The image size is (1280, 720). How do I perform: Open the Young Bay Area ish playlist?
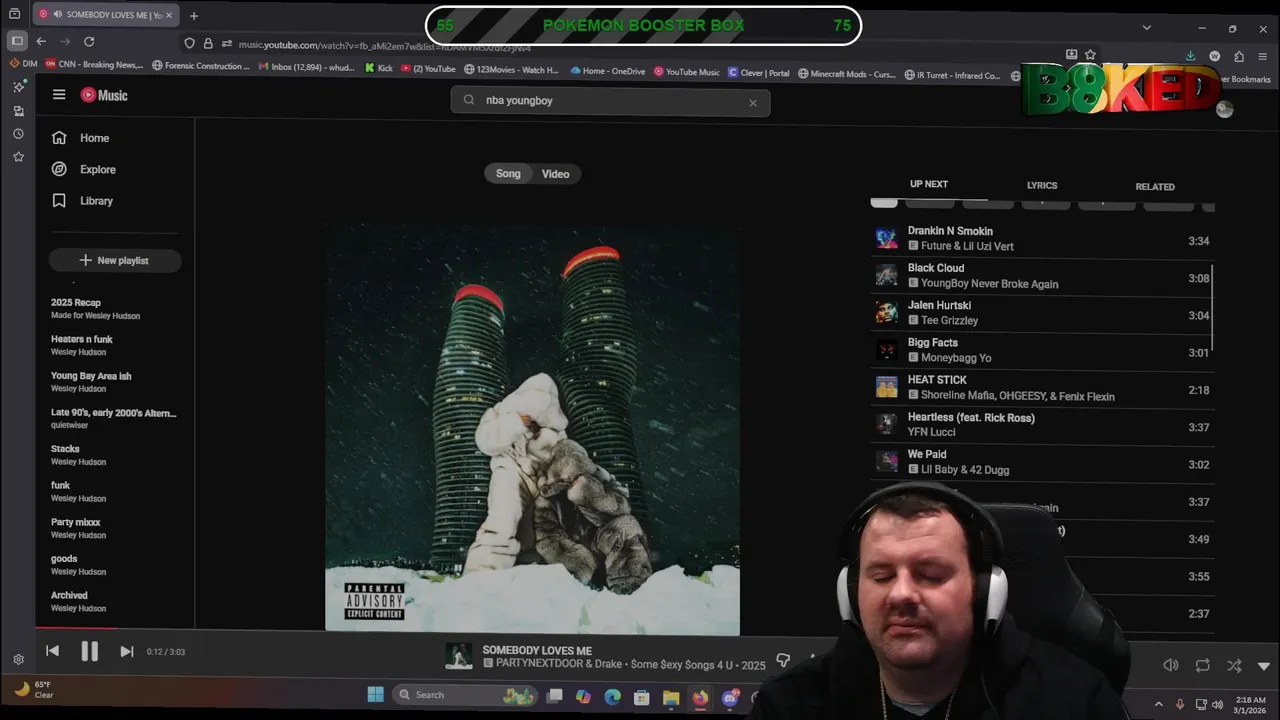(91, 382)
